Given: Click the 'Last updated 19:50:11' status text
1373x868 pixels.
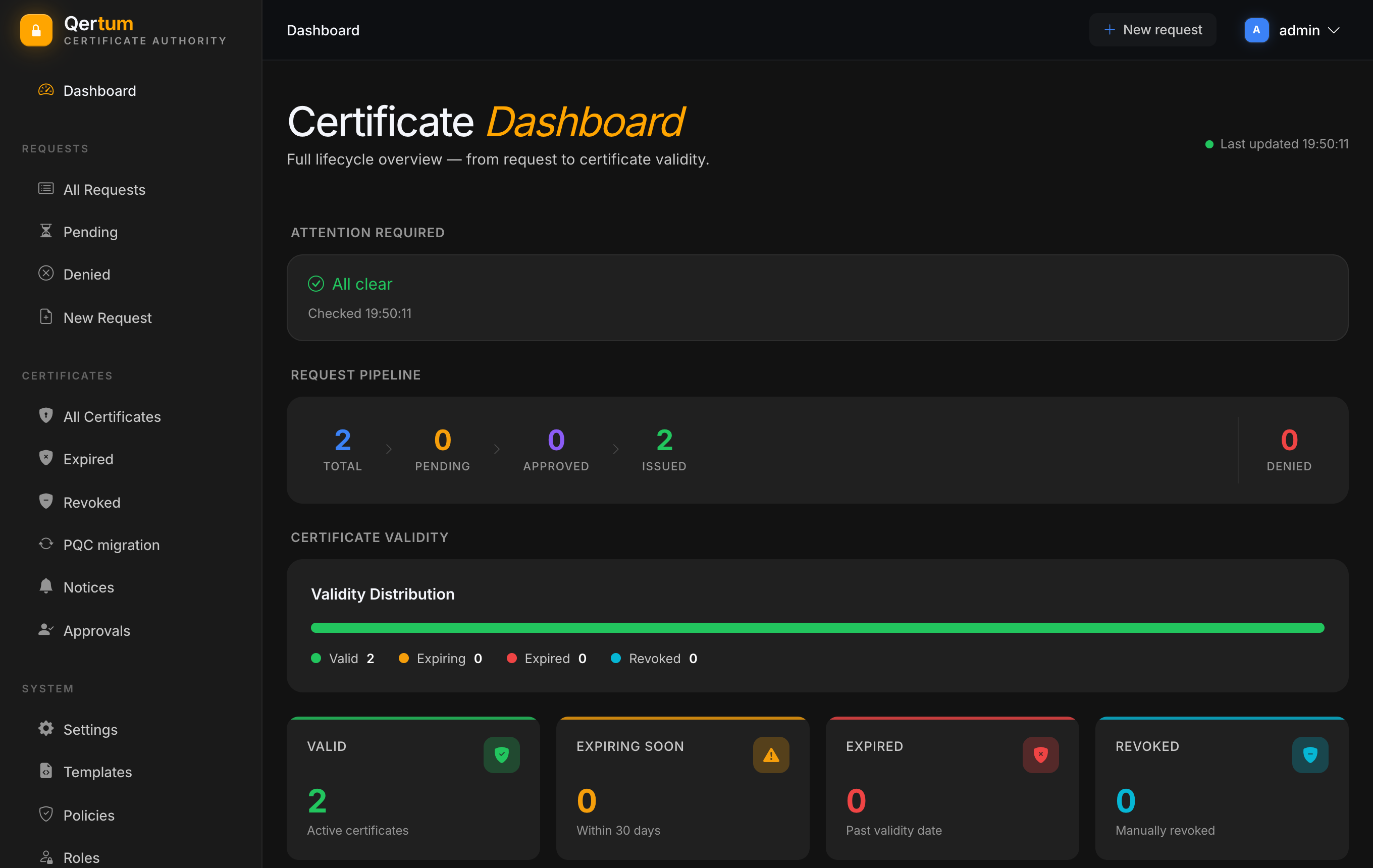Looking at the screenshot, I should (x=1284, y=144).
